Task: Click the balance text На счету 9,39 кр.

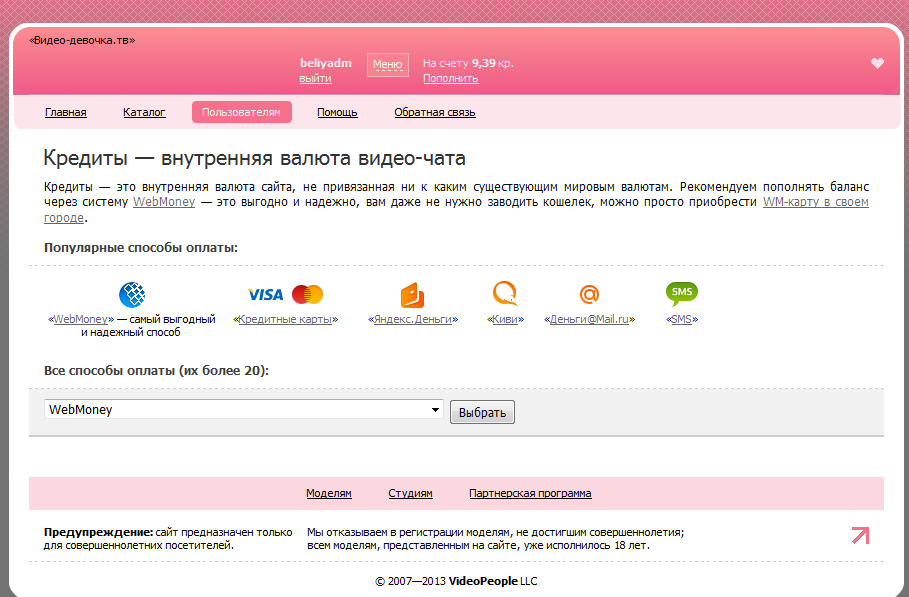Action: (468, 63)
